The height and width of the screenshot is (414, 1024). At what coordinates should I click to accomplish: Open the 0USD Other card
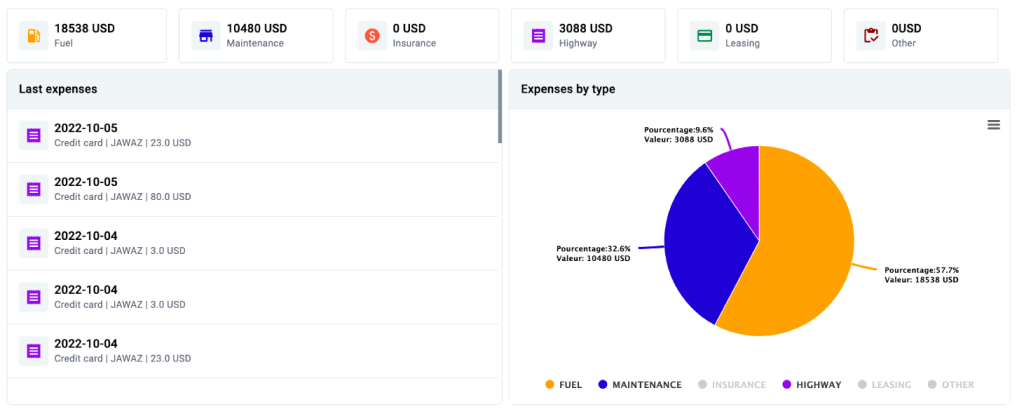pos(921,36)
